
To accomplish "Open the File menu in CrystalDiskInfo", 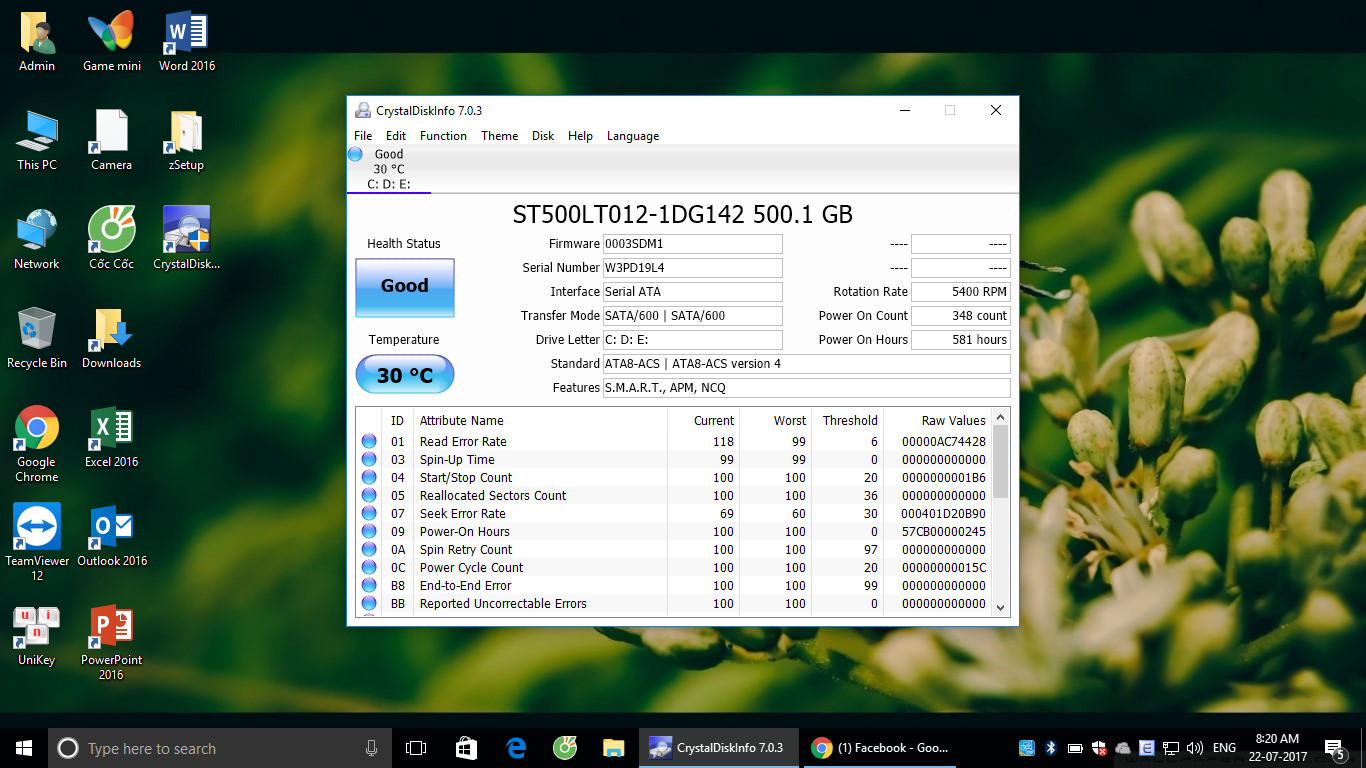I will coord(363,136).
